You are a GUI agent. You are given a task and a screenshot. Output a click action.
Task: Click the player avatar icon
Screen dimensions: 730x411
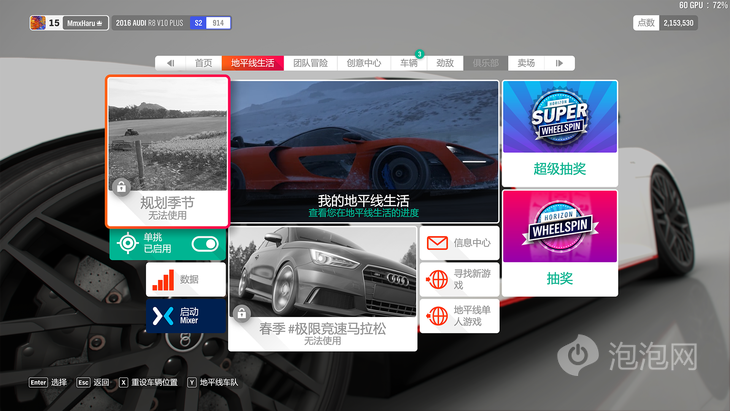(38, 23)
